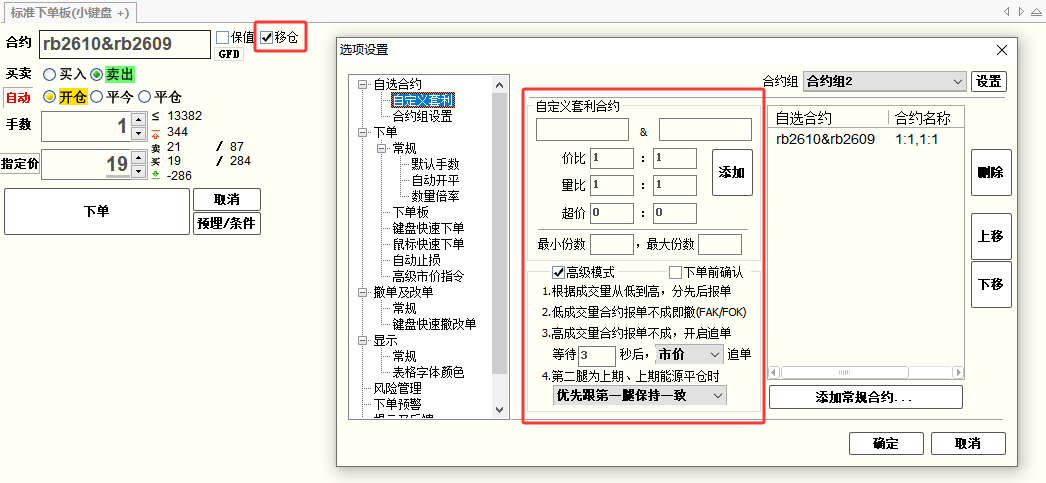Decrease 手数 with down spinner
Image resolution: width=1046 pixels, height=483 pixels.
point(138,133)
